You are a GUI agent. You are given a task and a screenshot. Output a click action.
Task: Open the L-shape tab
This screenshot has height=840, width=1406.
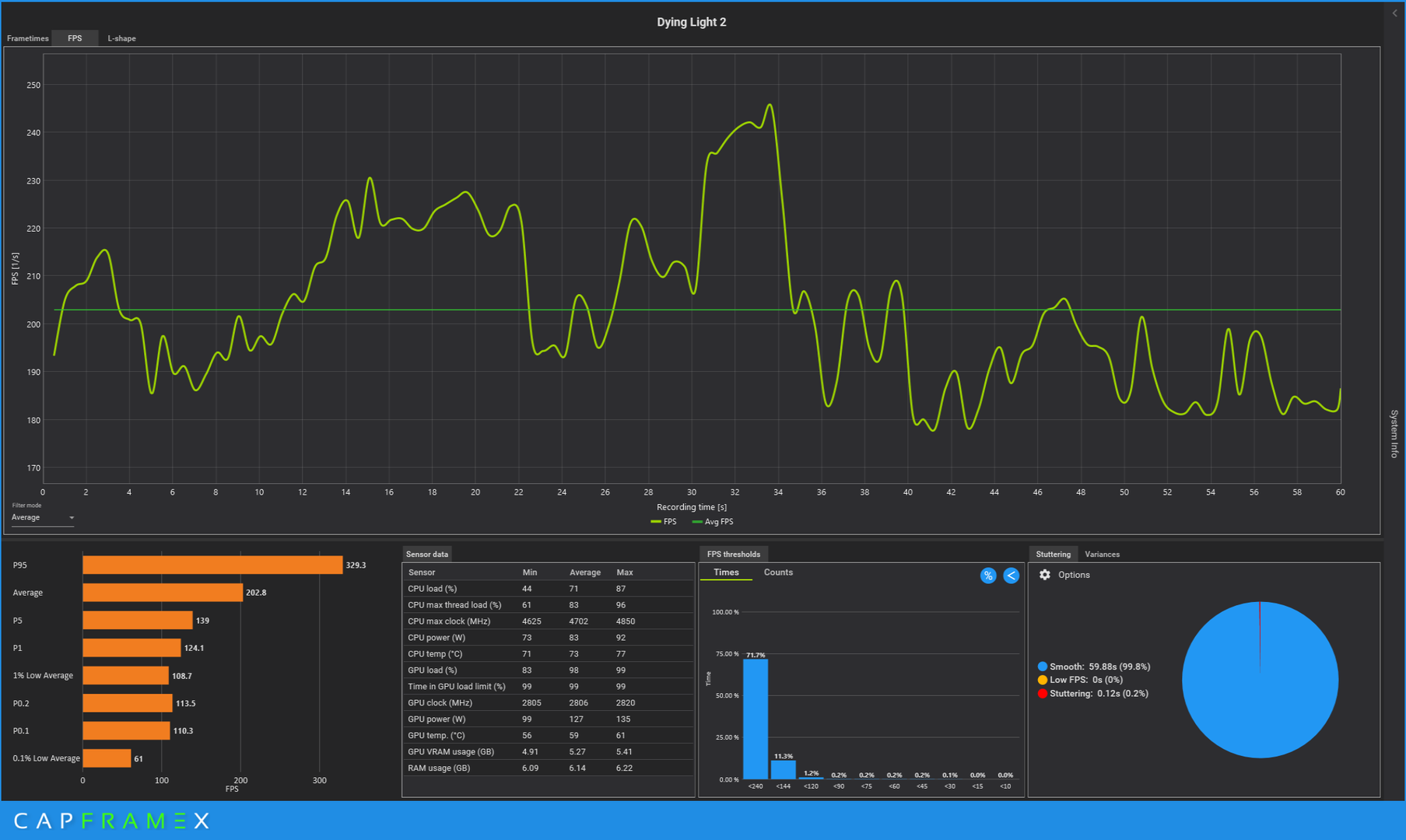(121, 38)
